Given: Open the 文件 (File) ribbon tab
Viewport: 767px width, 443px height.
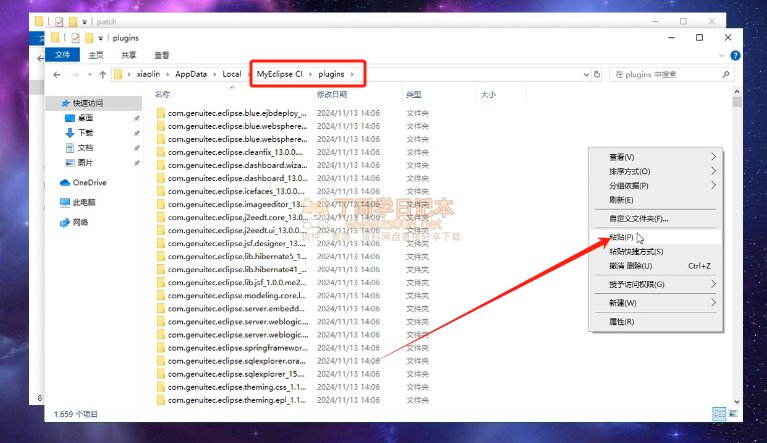Looking at the screenshot, I should coord(62,55).
